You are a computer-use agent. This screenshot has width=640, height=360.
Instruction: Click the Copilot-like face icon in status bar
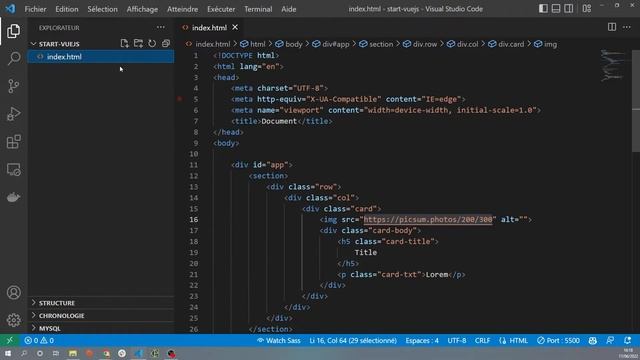593,340
